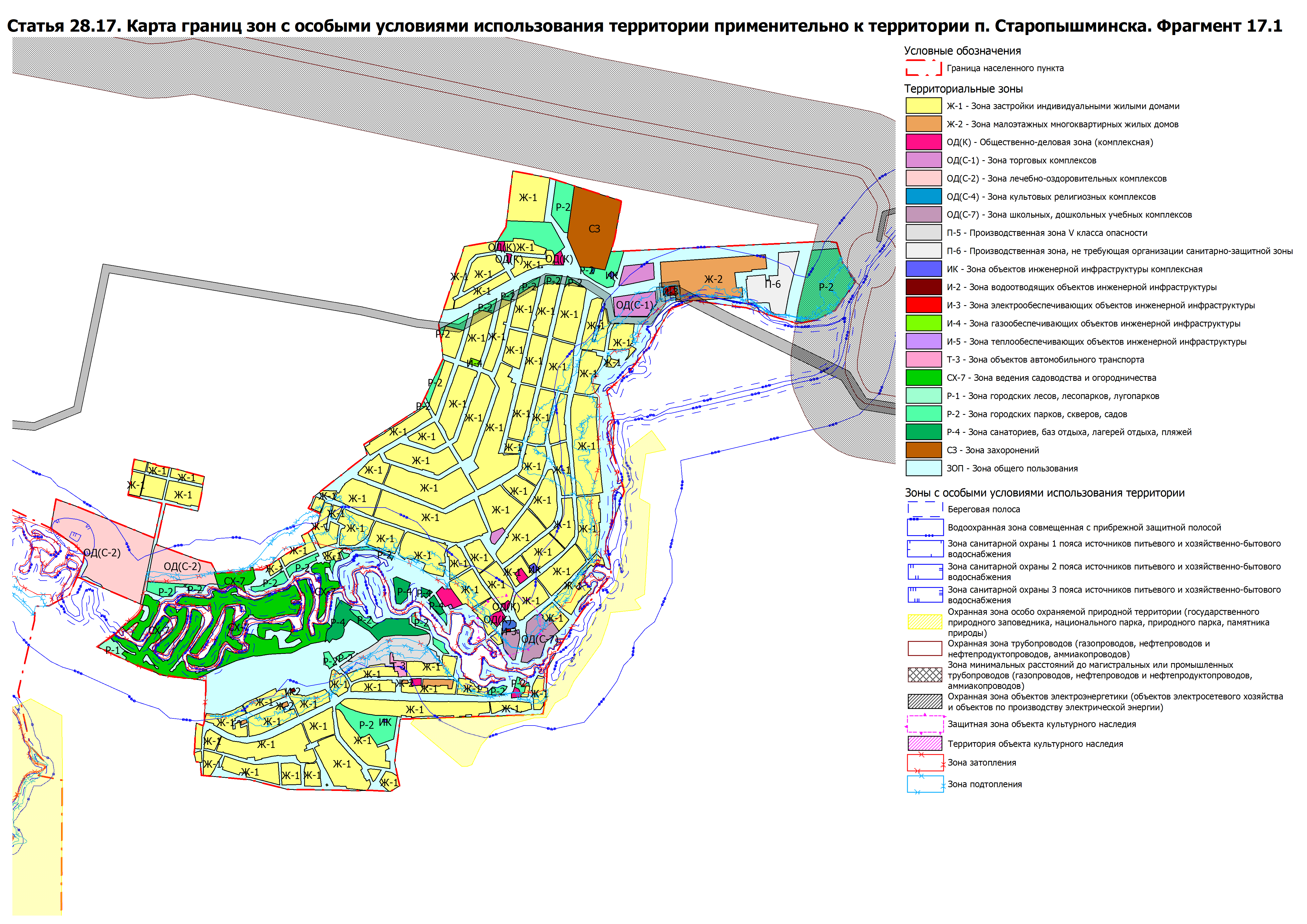Image resolution: width=1307 pixels, height=924 pixels.
Task: Click the Граница населенного пункта legend symbol
Action: (923, 68)
